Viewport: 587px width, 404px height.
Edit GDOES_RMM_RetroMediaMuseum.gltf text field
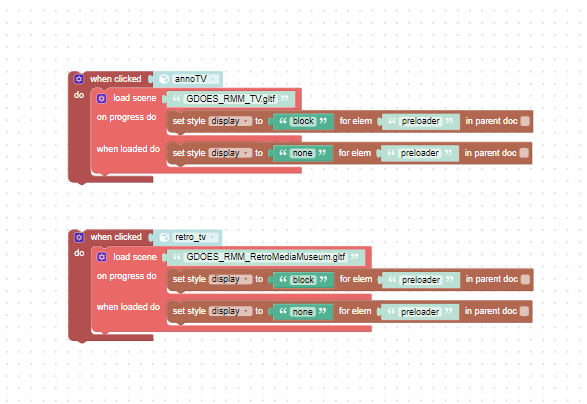pos(266,257)
